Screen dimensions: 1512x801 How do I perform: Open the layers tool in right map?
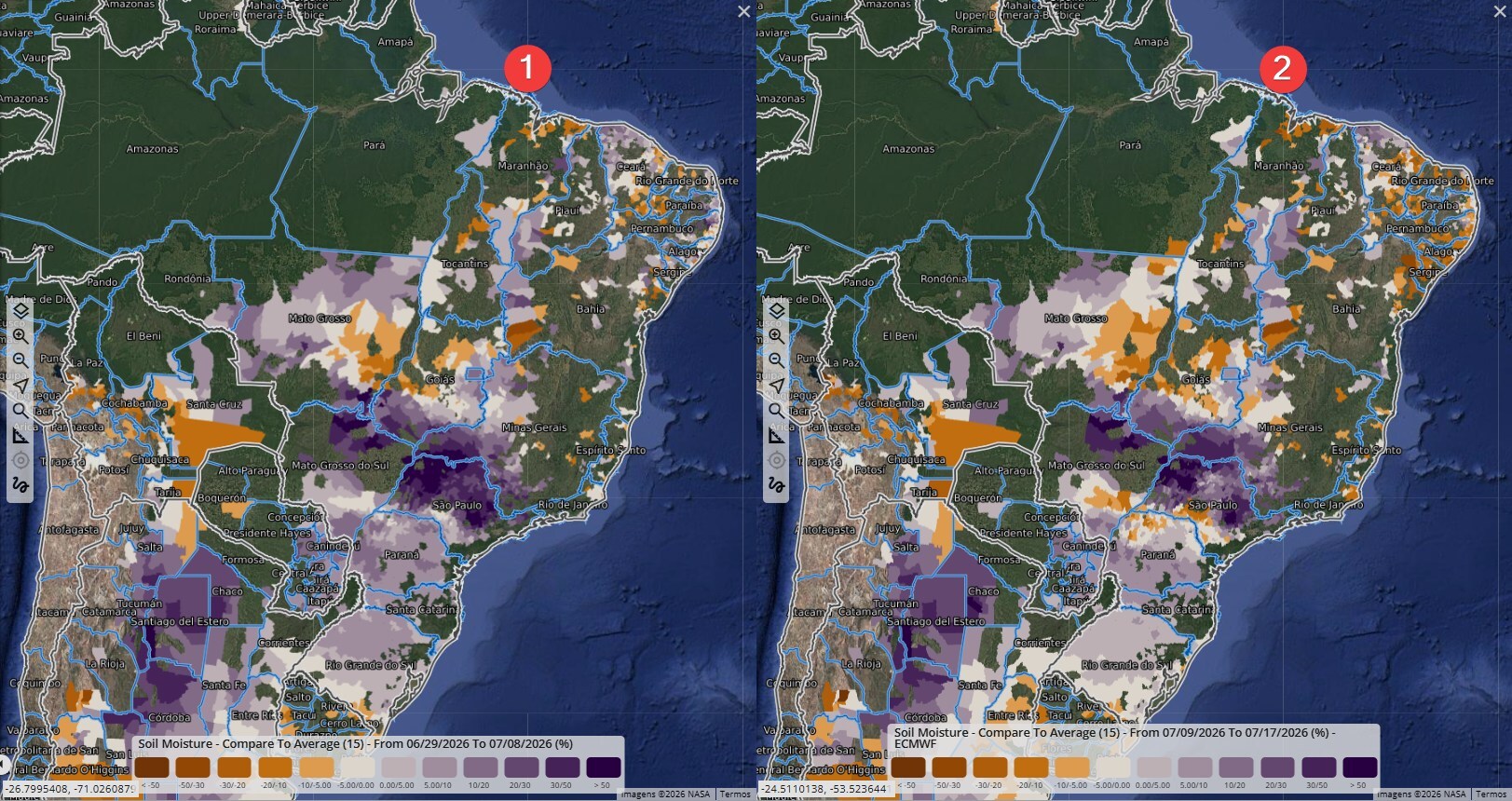pos(776,310)
